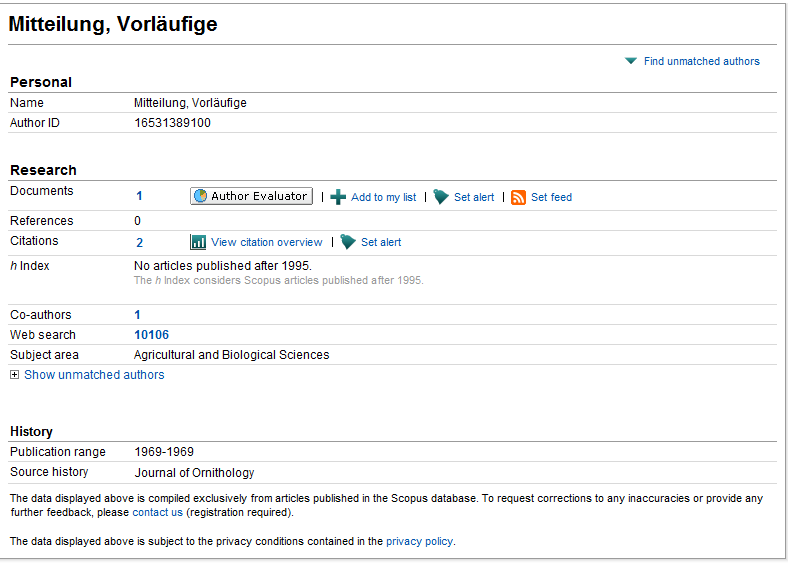
Task: Click the Add to my list link
Action: click(383, 197)
